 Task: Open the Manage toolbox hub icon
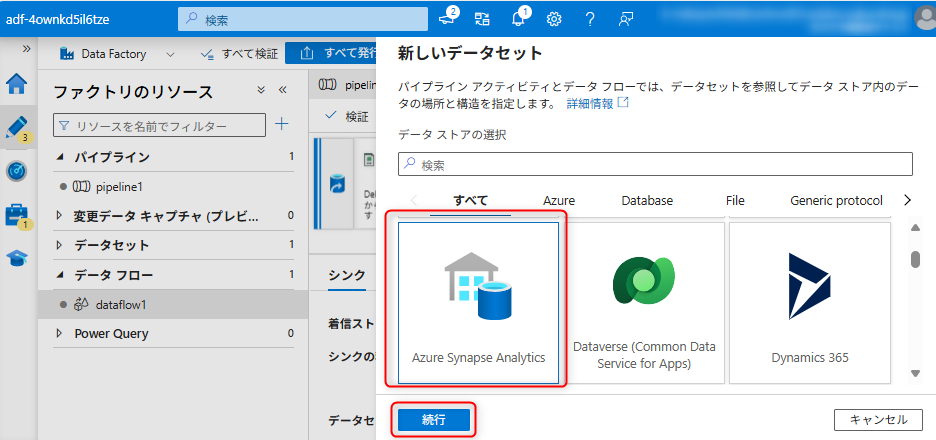click(18, 216)
